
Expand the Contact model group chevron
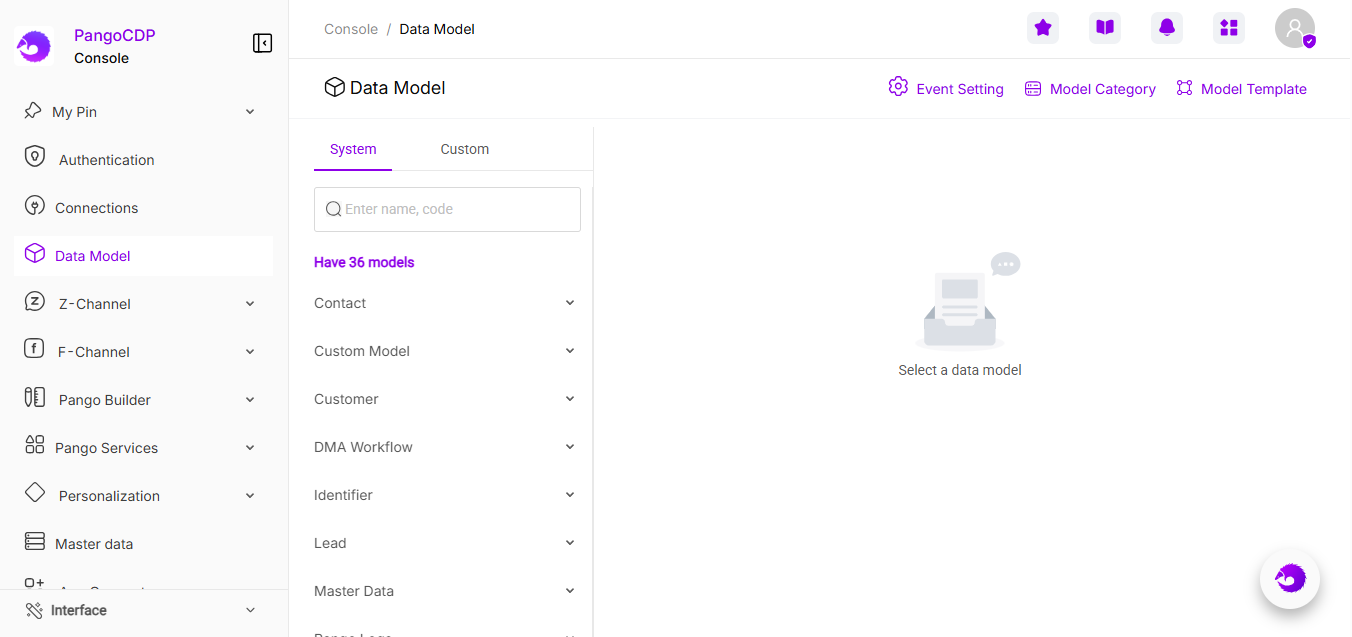tap(570, 303)
